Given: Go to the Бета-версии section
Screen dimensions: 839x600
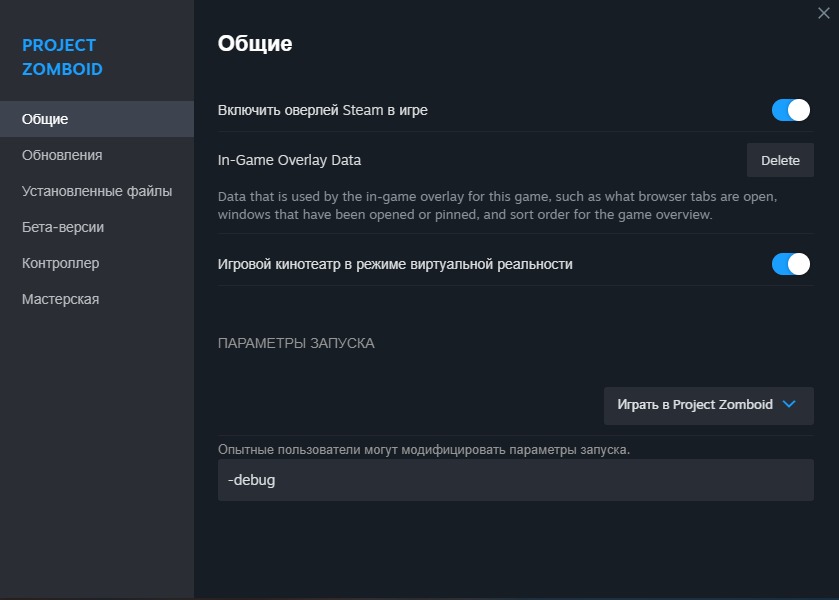Looking at the screenshot, I should (x=63, y=227).
